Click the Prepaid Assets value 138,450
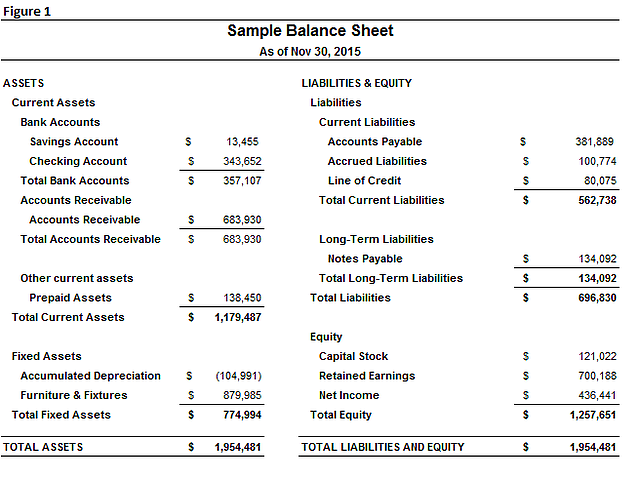 [241, 298]
